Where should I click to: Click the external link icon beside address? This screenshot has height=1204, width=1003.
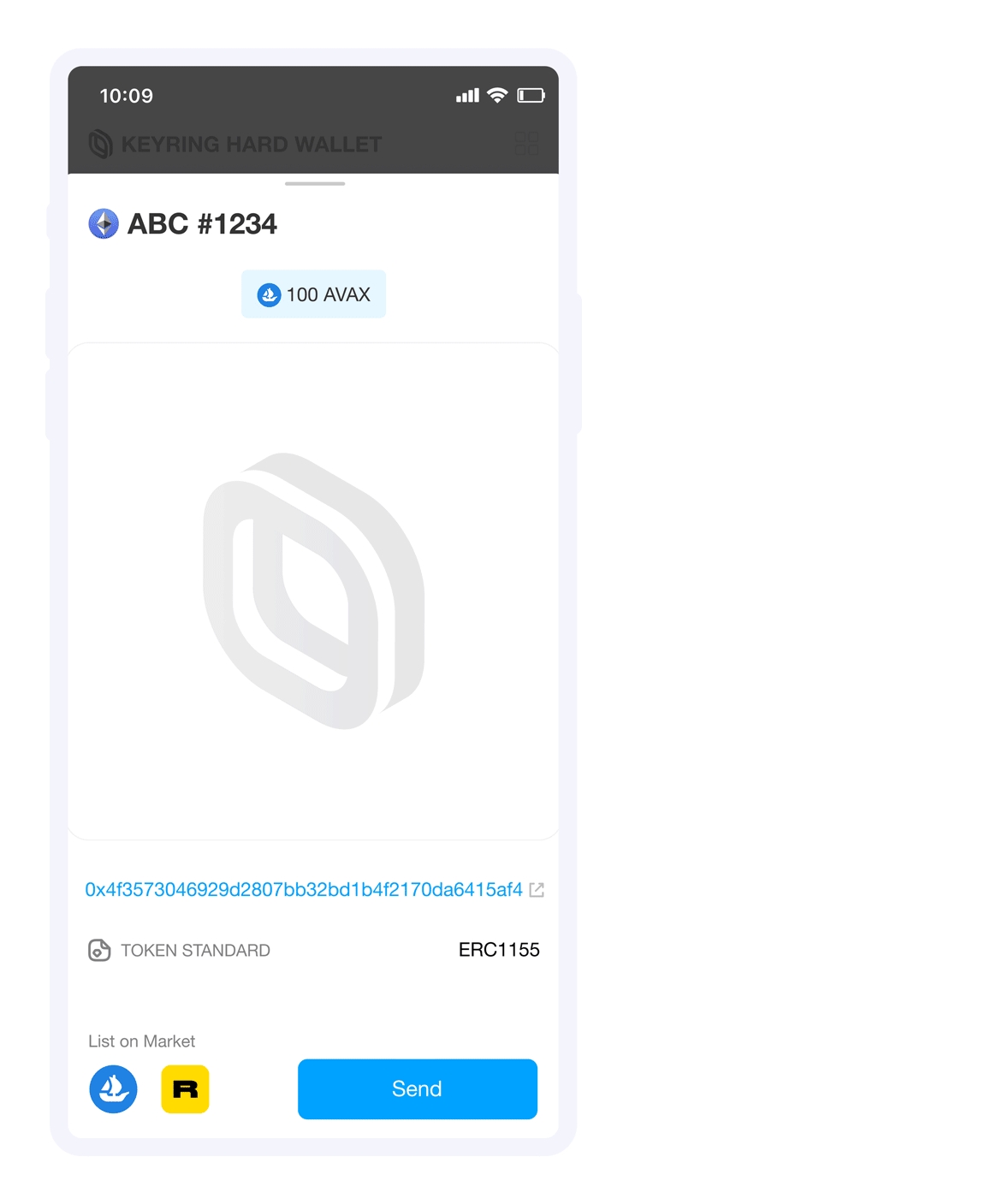pyautogui.click(x=537, y=890)
